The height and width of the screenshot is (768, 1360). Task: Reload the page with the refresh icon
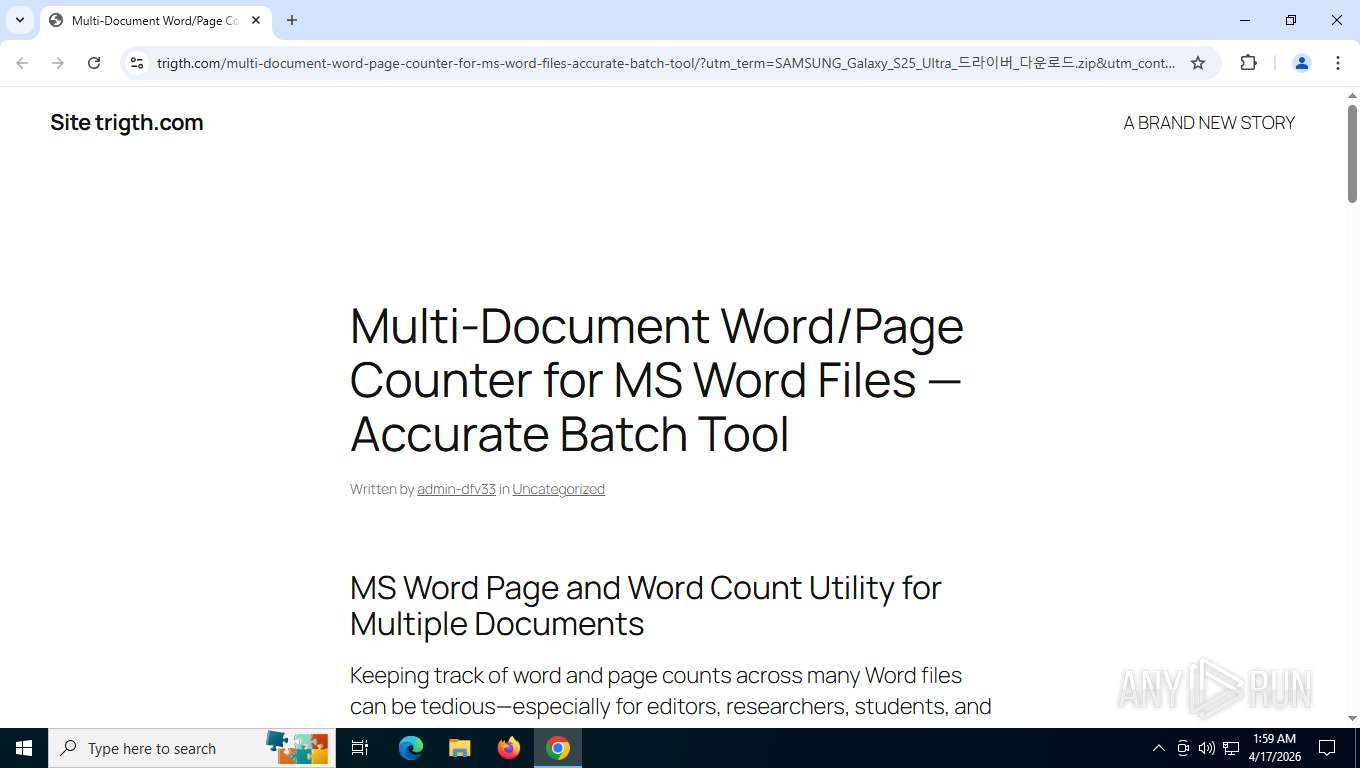tap(94, 63)
